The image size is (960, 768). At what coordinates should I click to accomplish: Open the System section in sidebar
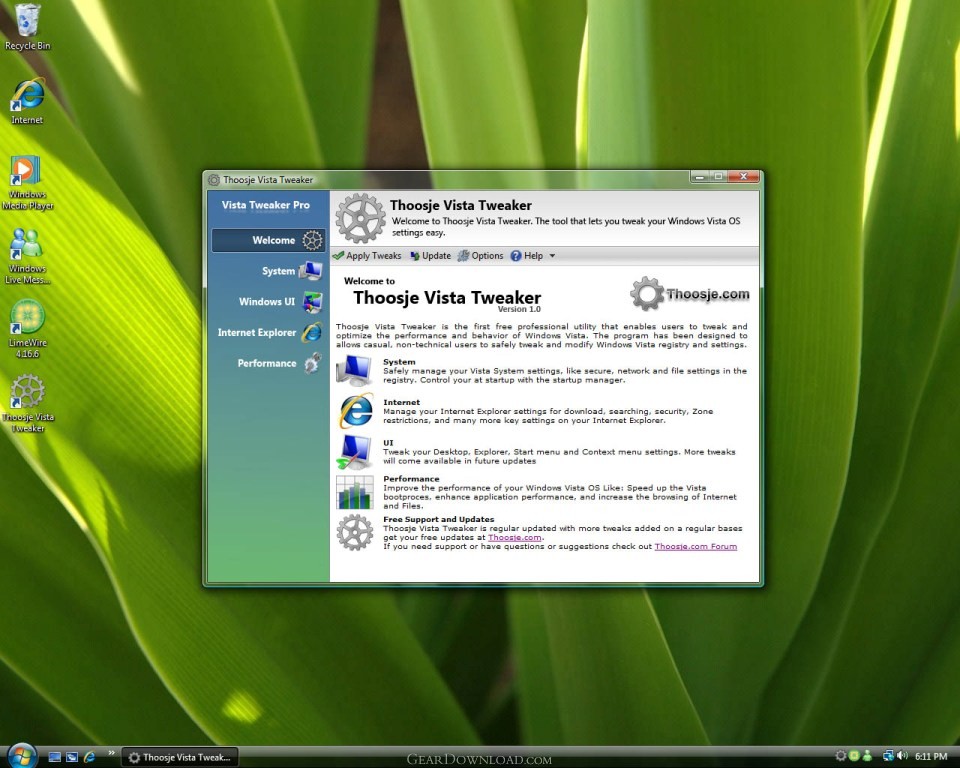[268, 271]
